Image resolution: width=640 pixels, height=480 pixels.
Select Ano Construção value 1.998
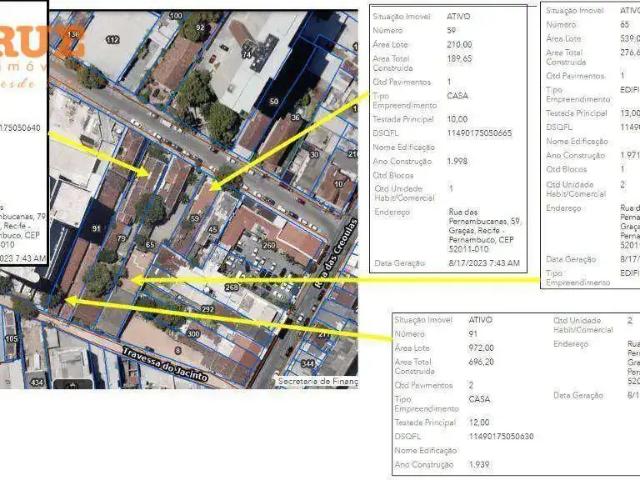pos(457,161)
